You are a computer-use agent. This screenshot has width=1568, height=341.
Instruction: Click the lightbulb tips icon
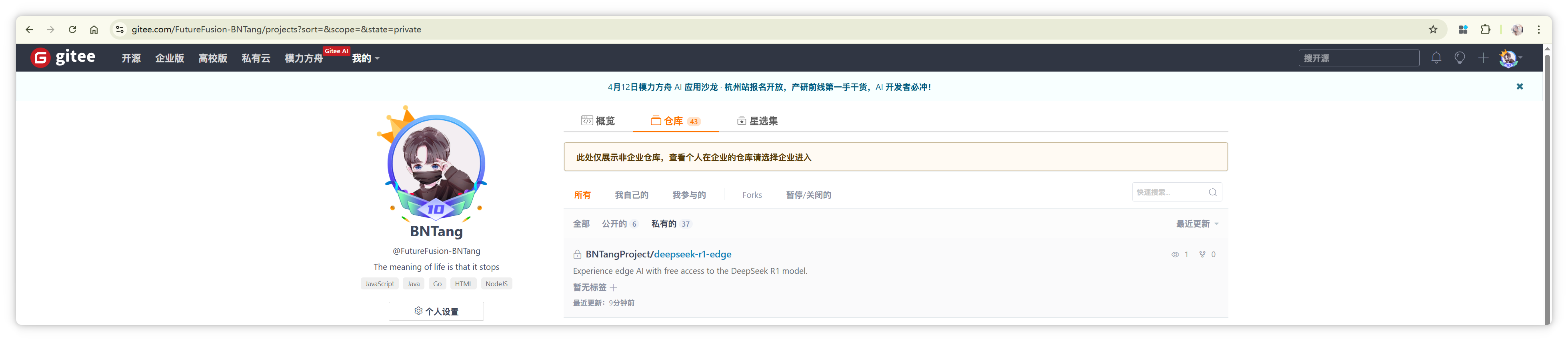point(1459,58)
